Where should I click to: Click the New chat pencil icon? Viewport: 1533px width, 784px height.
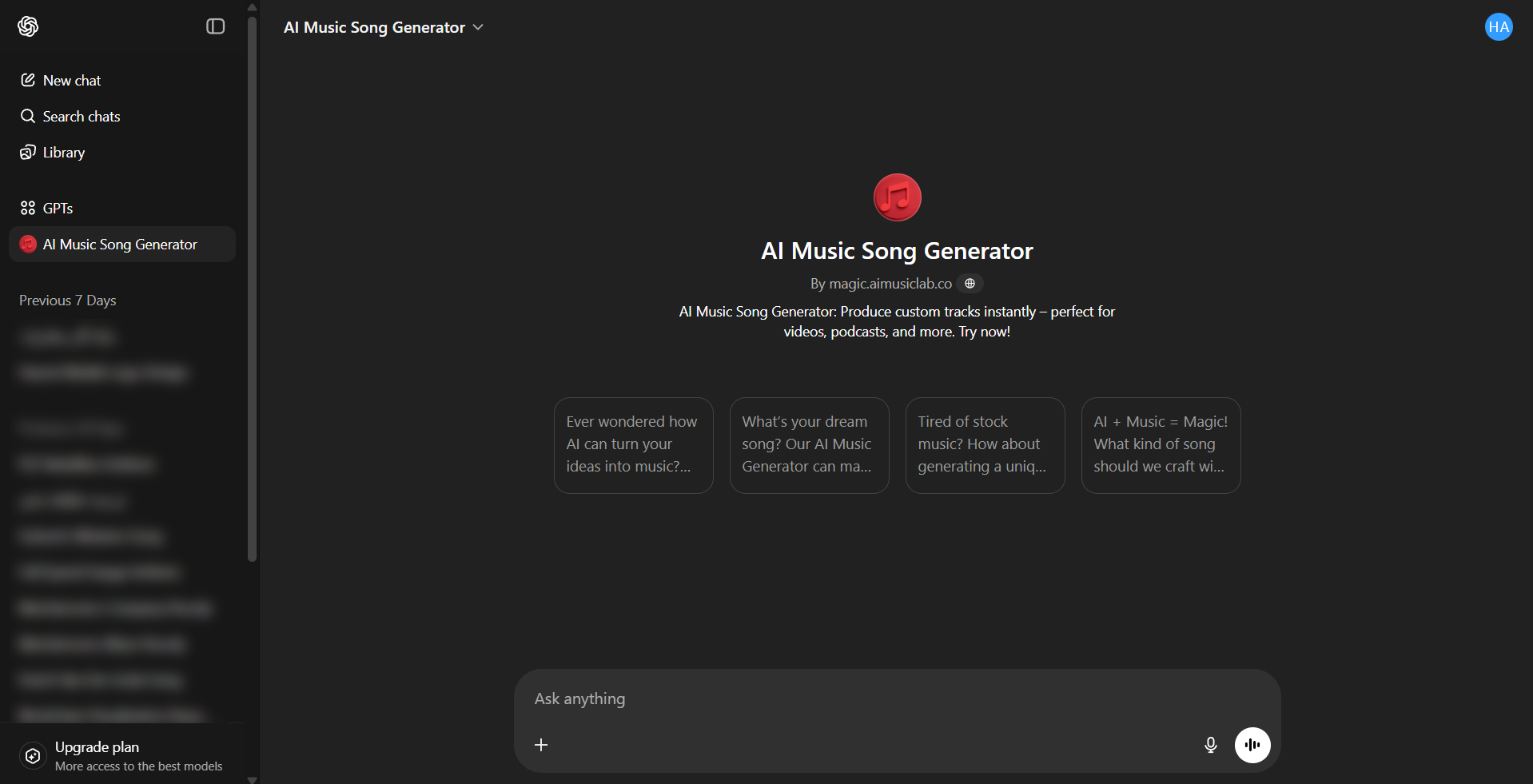pos(28,80)
